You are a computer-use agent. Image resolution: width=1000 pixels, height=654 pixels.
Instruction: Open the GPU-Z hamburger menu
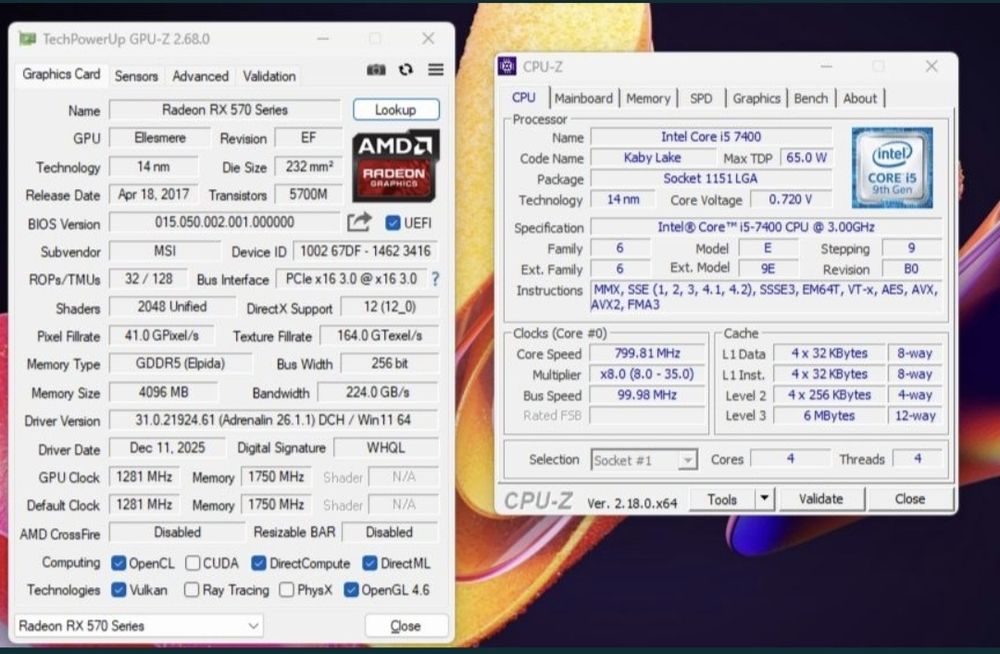pyautogui.click(x=436, y=70)
